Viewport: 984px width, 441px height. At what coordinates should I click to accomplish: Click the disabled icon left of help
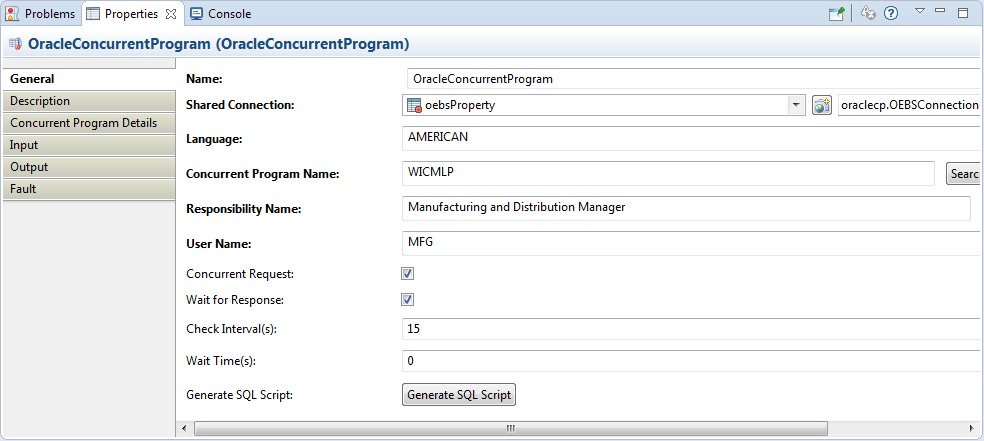point(868,14)
